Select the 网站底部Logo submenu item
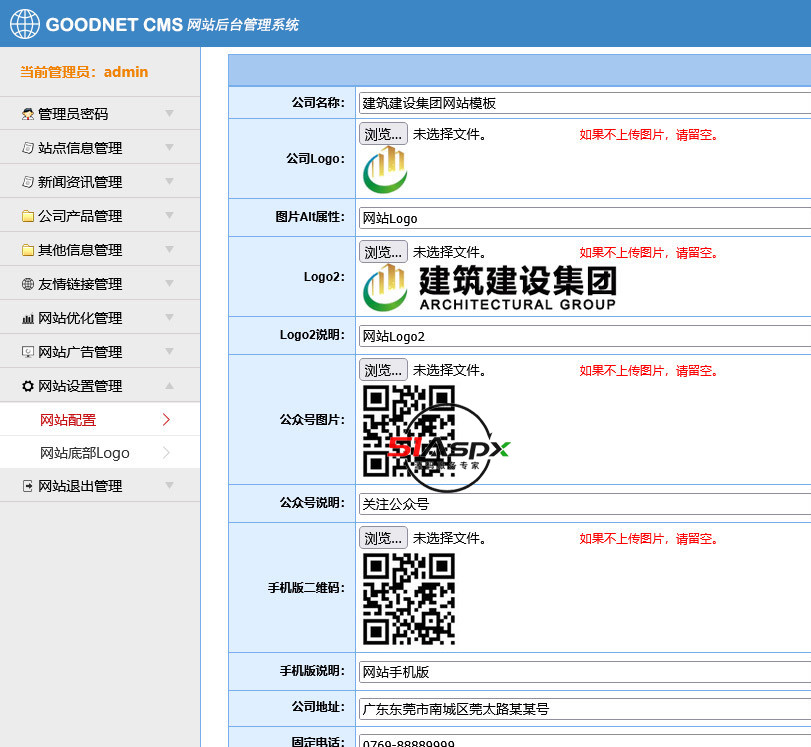This screenshot has width=811, height=747. tap(100, 453)
